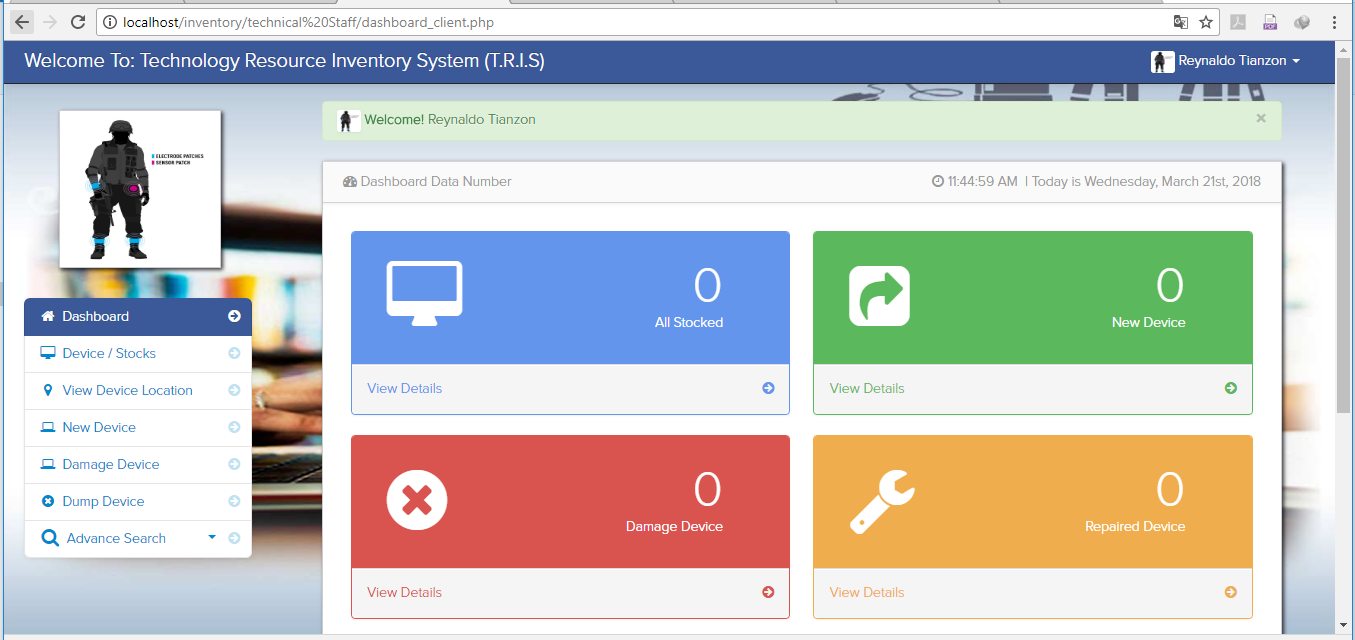Click View Details link under Repaired Device
Image resolution: width=1355 pixels, height=640 pixels.
point(866,592)
